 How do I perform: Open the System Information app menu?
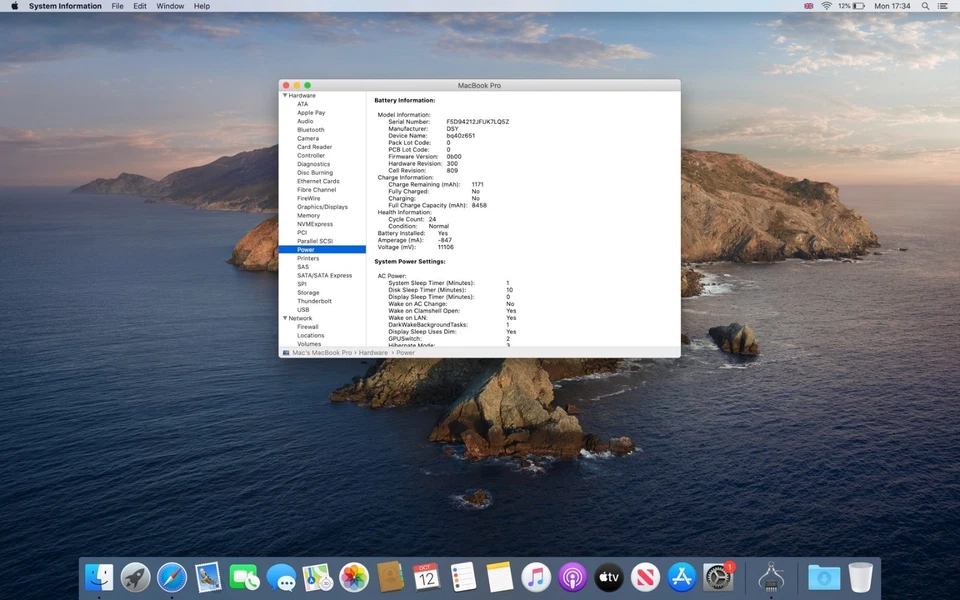tap(65, 6)
